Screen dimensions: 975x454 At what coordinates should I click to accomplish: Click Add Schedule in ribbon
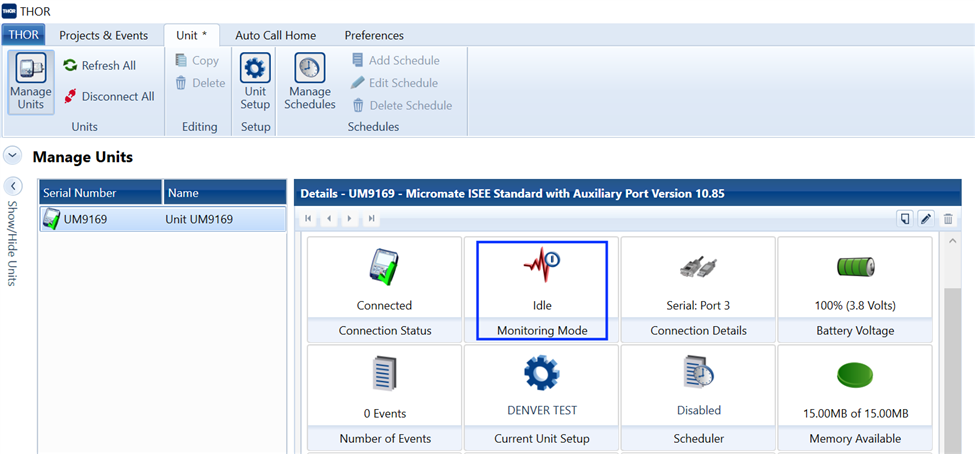[x=395, y=60]
